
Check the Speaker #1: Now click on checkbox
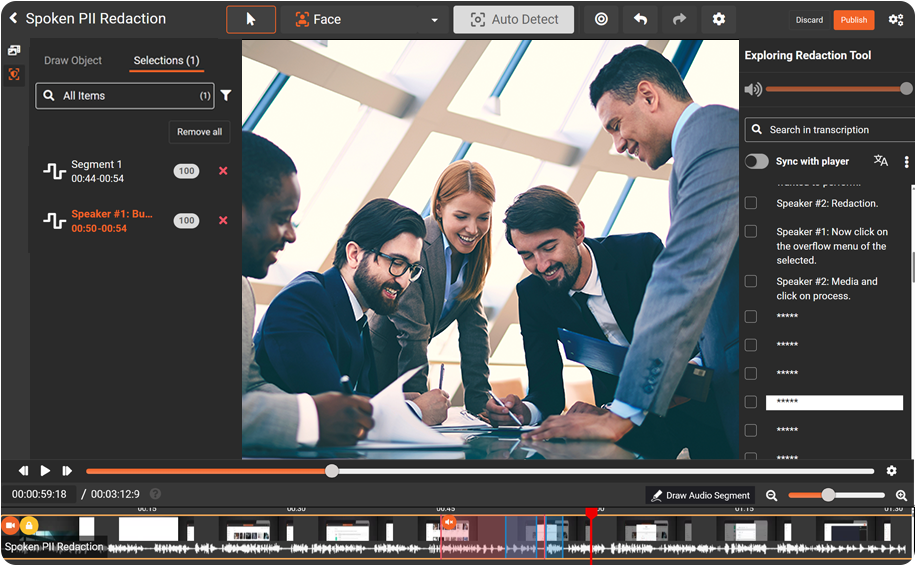coord(751,232)
